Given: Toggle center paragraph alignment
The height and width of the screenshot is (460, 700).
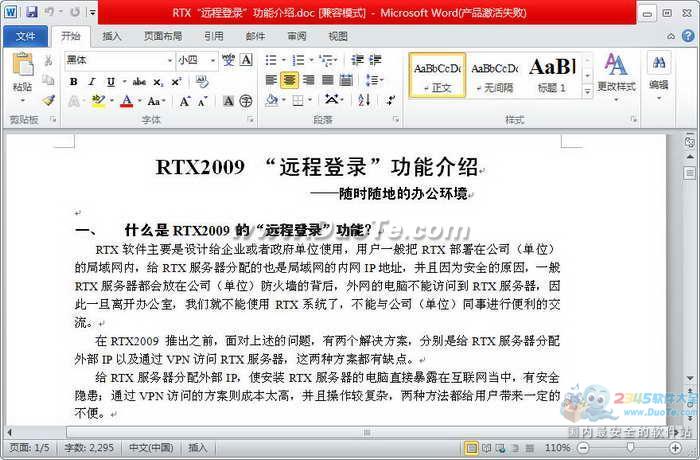Looking at the screenshot, I should click(x=289, y=80).
